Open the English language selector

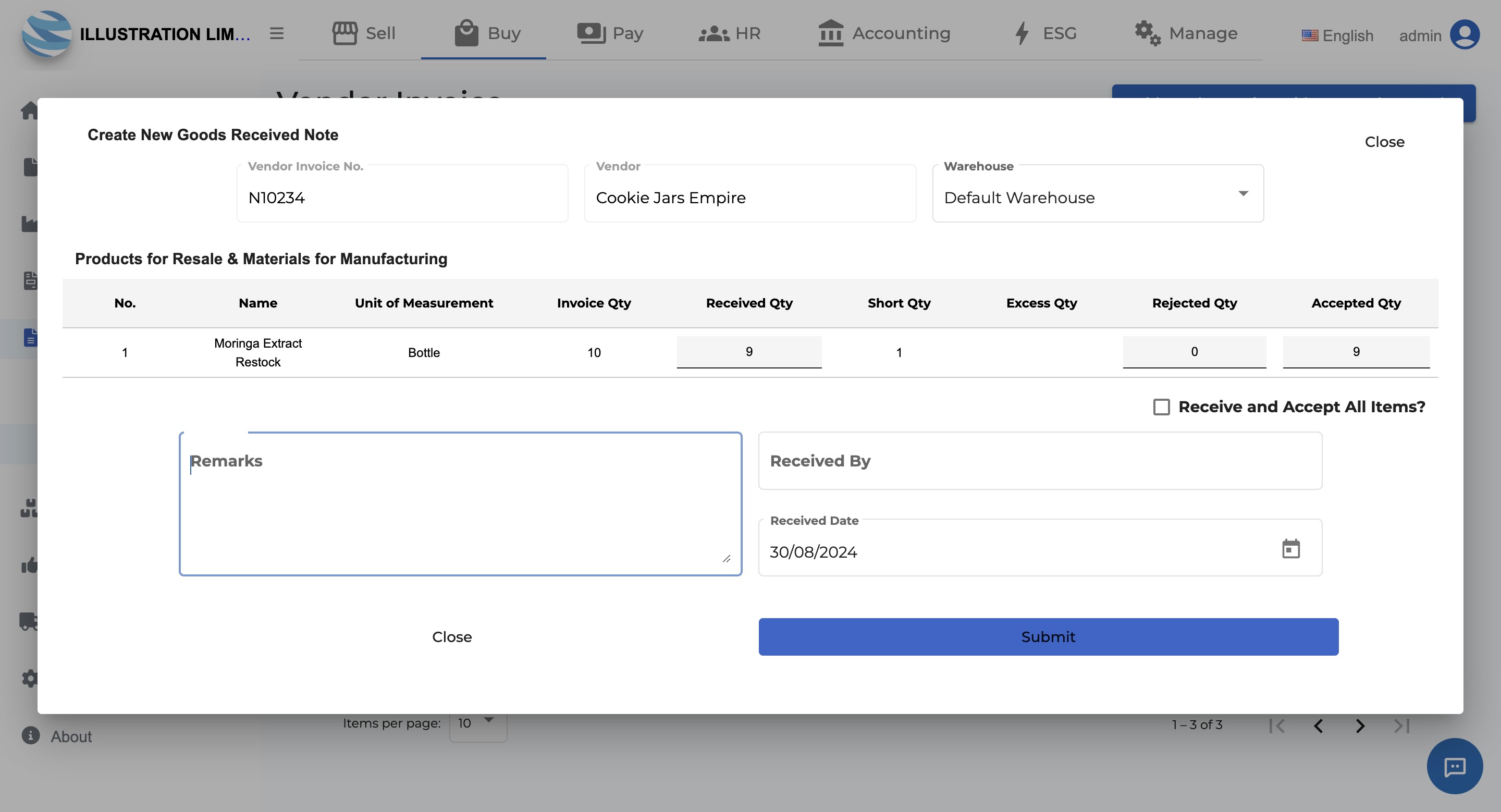[1337, 35]
